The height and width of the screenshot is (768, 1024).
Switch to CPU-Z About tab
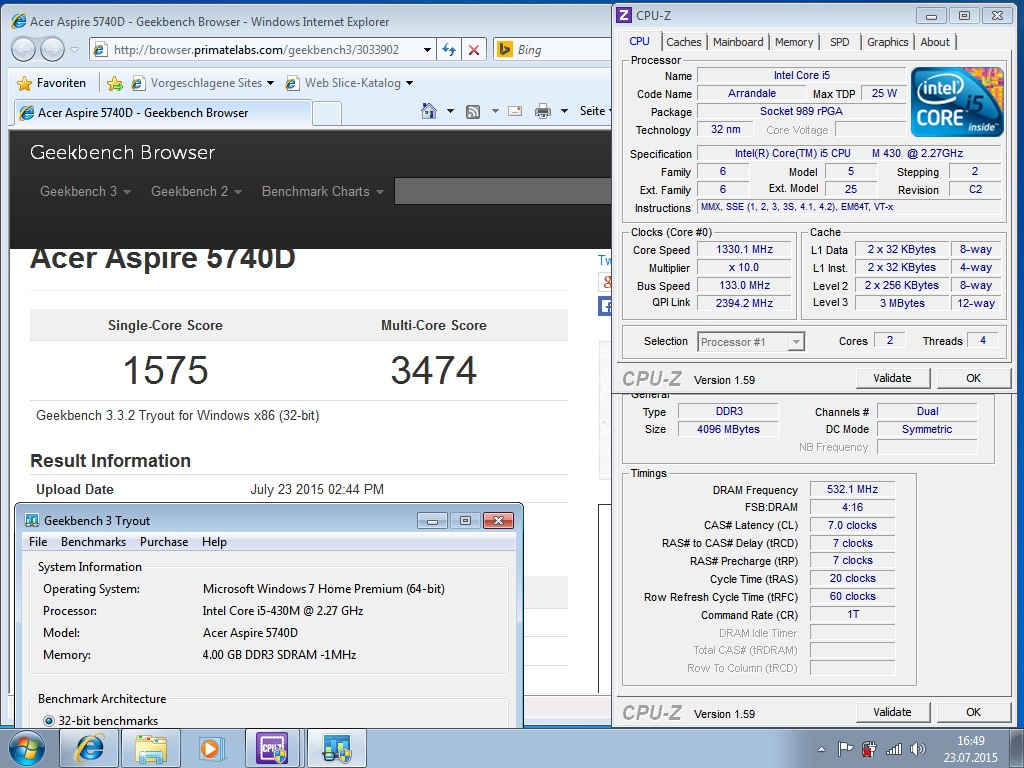pos(935,42)
